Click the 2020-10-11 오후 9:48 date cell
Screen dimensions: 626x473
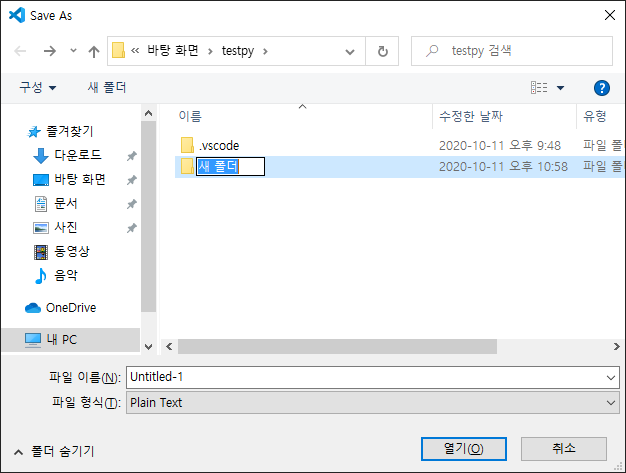(x=500, y=146)
